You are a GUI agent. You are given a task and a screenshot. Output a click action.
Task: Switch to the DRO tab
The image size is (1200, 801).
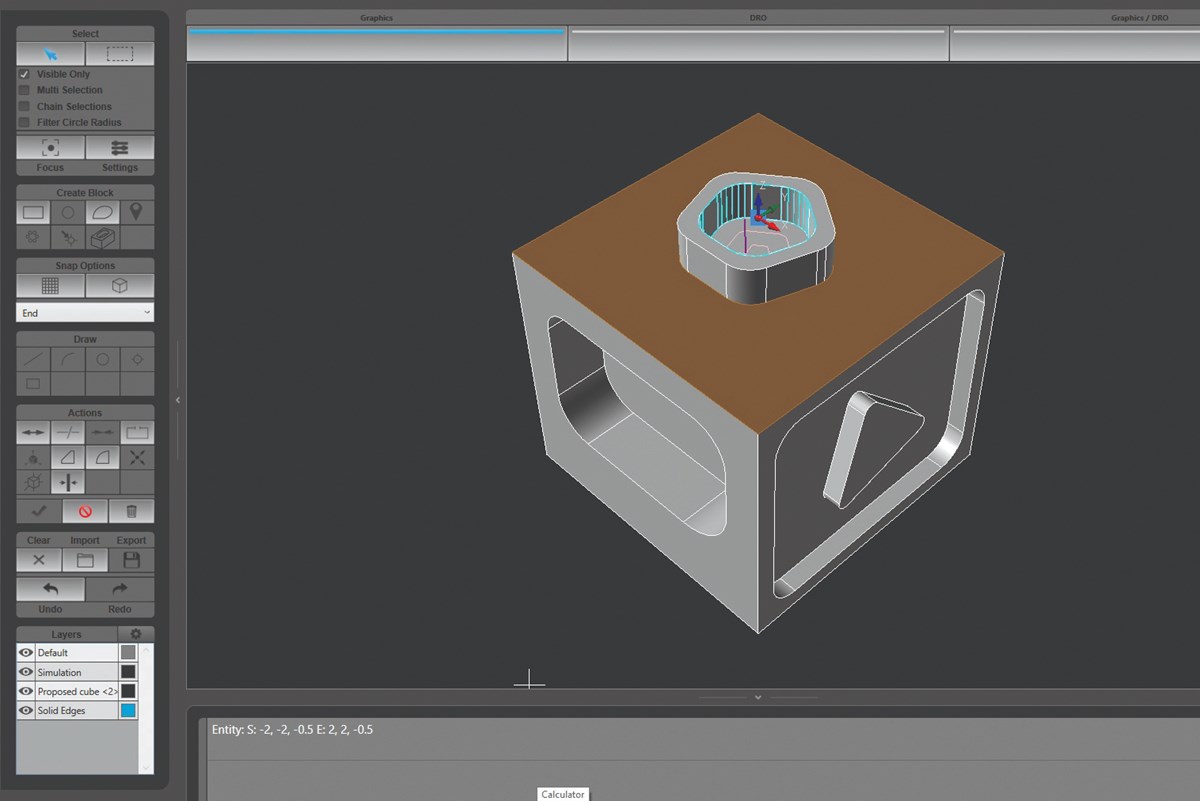pyautogui.click(x=757, y=17)
